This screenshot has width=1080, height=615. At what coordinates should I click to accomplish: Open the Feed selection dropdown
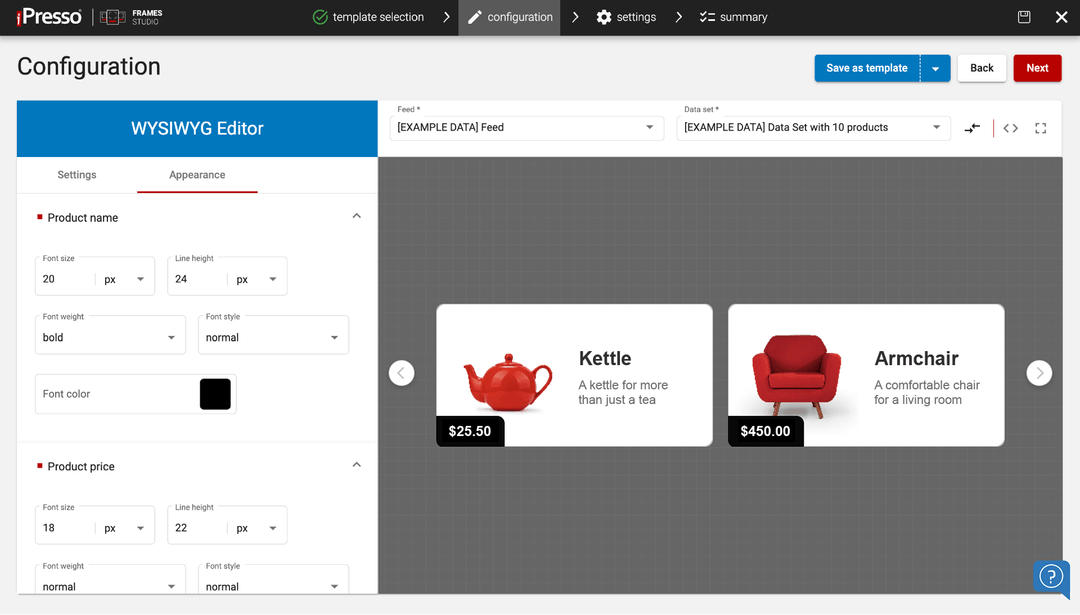point(651,128)
